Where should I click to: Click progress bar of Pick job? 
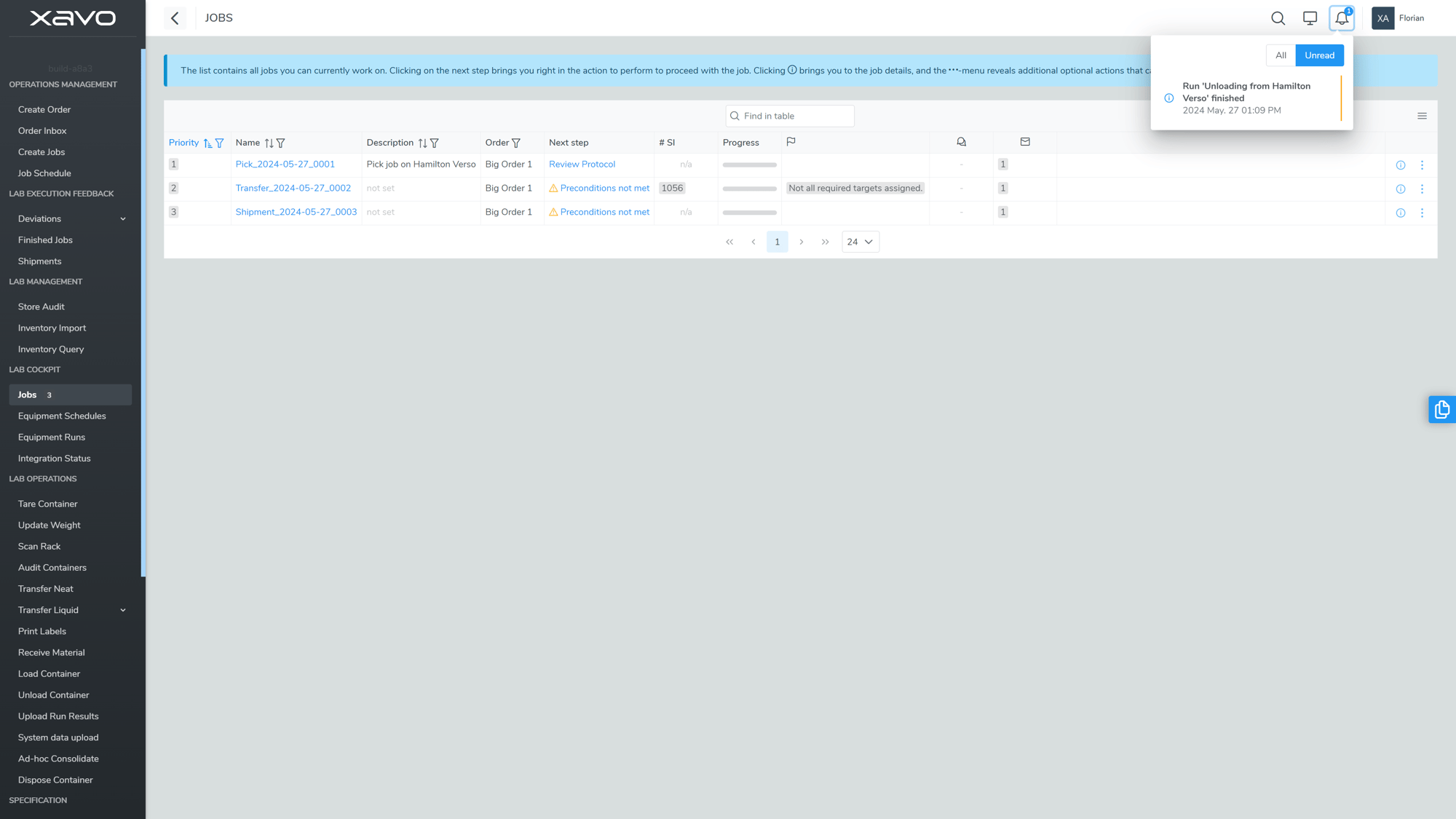pos(749,165)
